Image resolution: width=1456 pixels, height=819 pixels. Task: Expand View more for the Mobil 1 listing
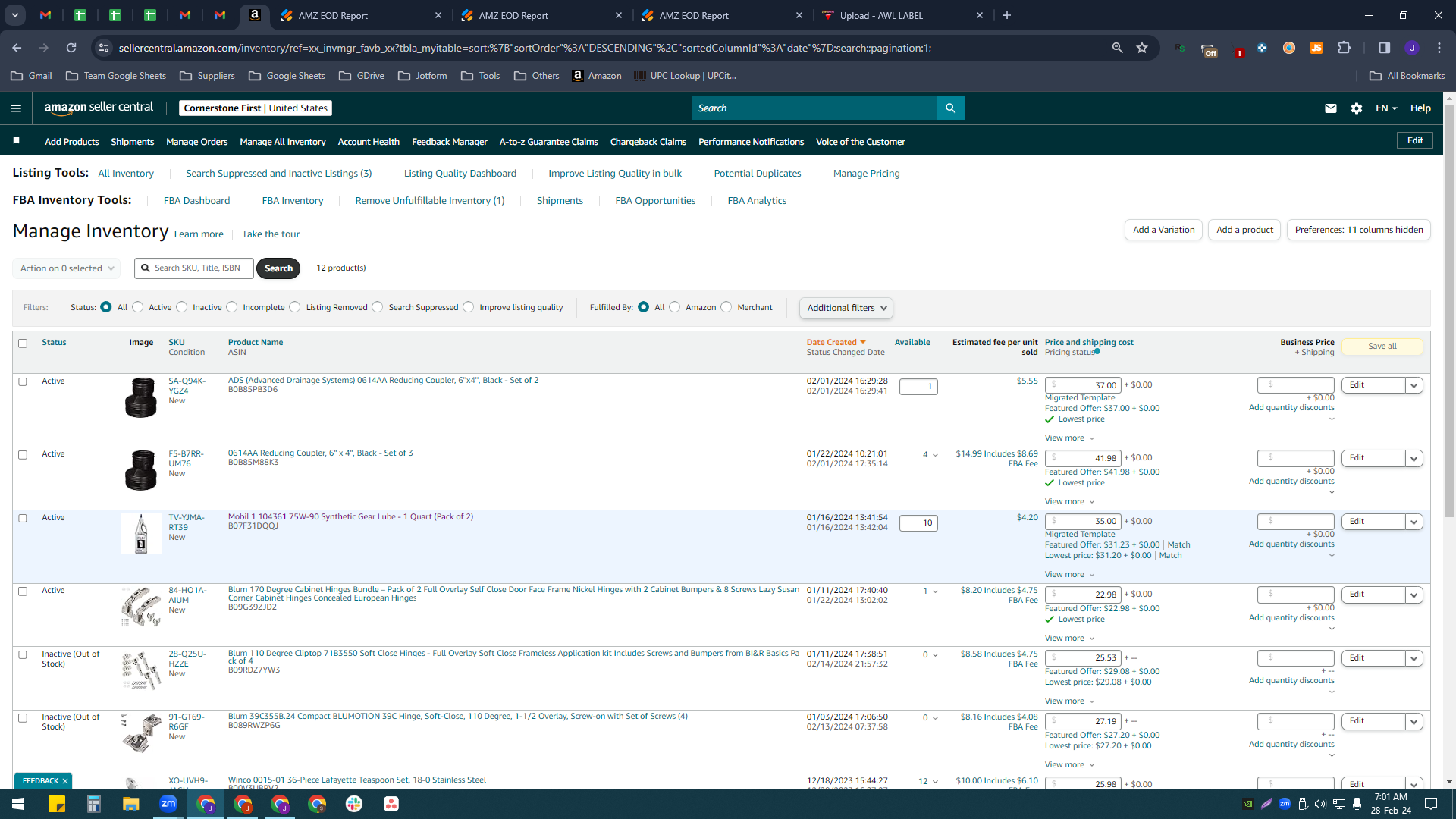point(1069,575)
